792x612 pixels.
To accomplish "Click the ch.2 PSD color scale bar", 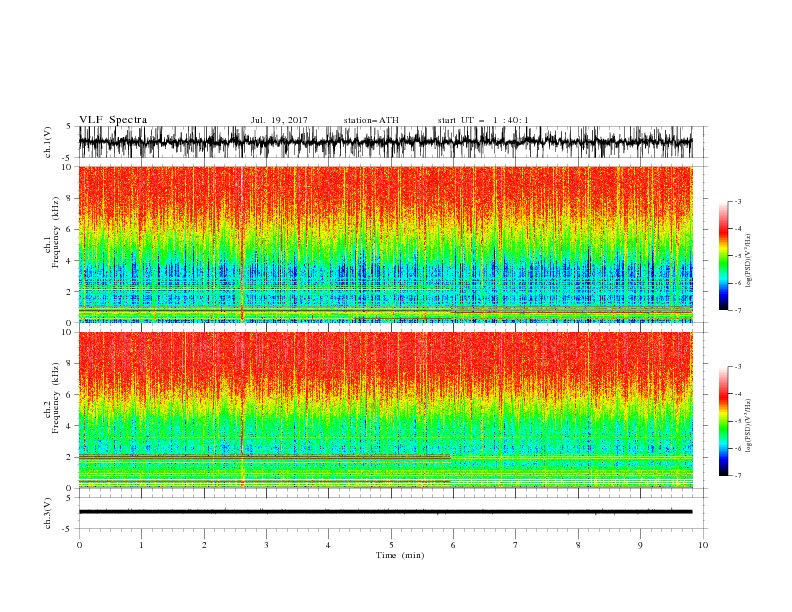I will 723,421.
